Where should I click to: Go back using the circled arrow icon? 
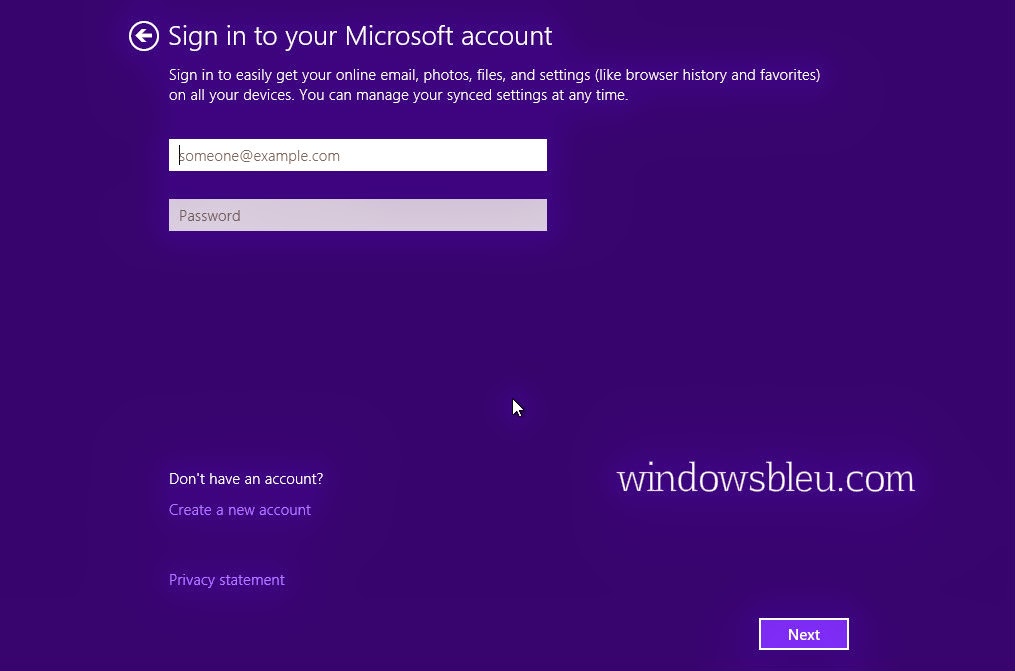click(x=144, y=36)
